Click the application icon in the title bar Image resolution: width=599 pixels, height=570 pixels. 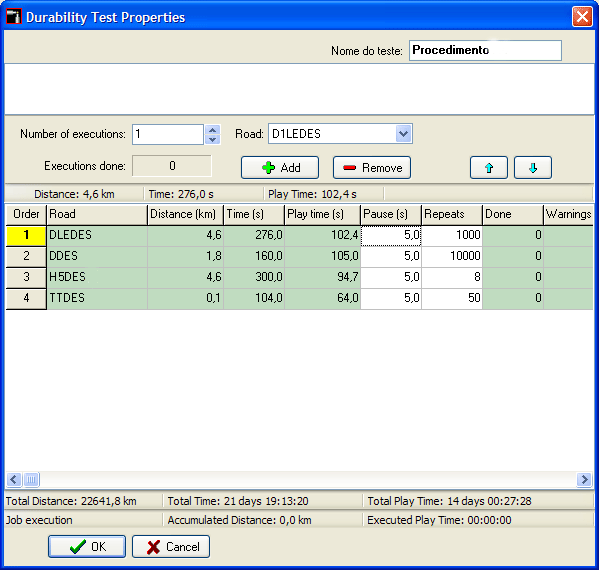pyautogui.click(x=14, y=17)
